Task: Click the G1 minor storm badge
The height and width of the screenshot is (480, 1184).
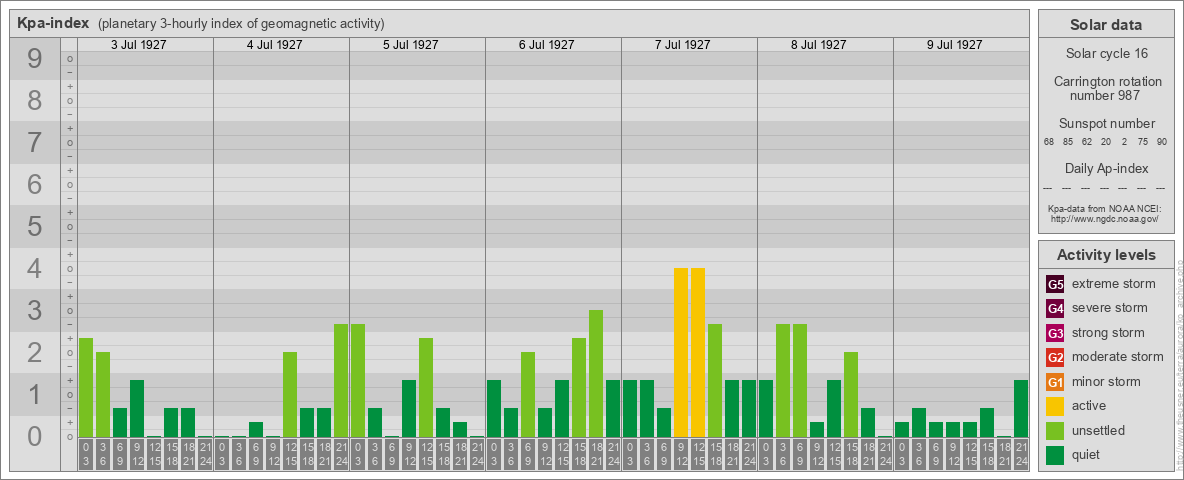Action: tap(1055, 381)
